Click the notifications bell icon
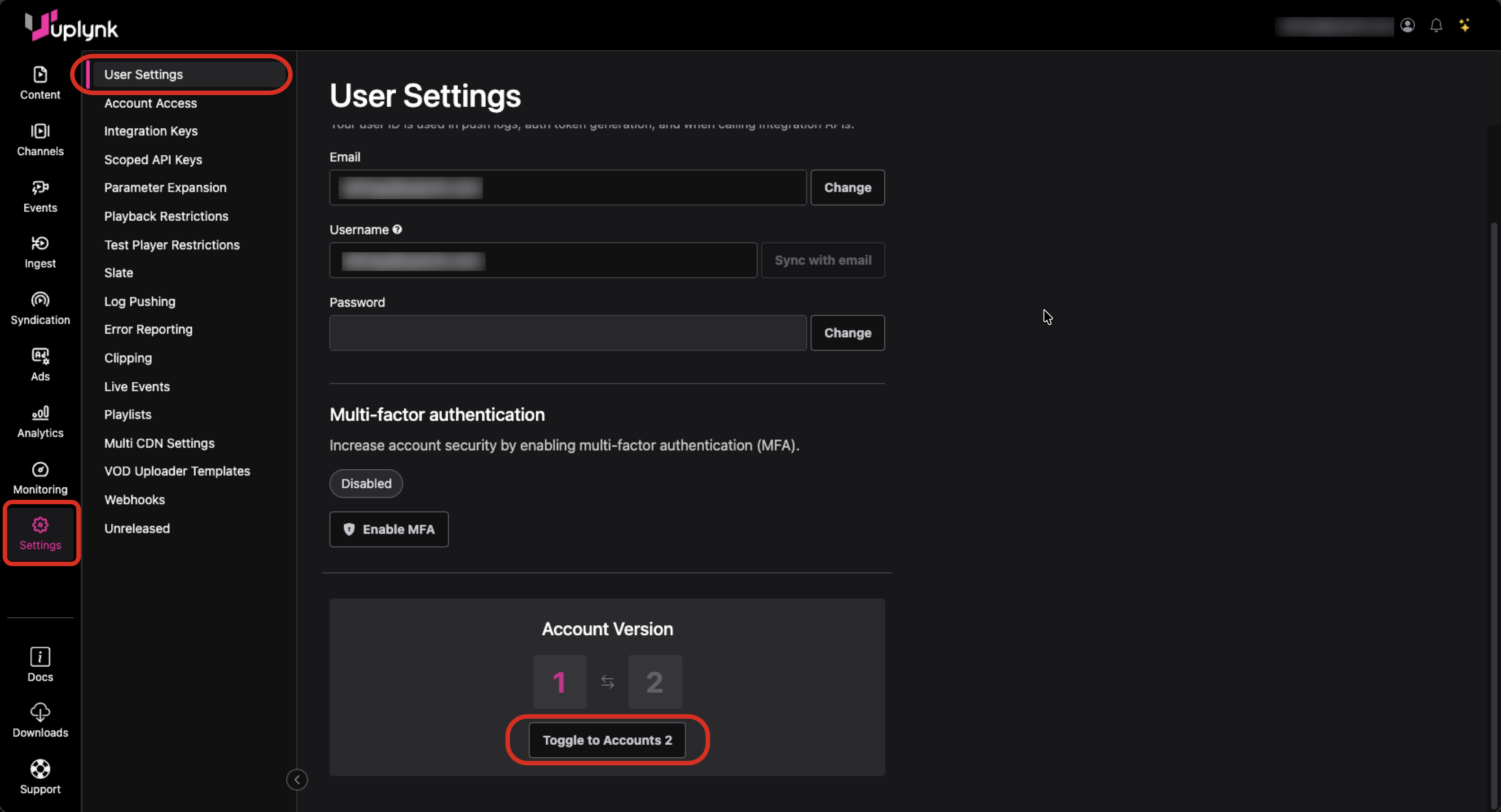 coord(1436,25)
